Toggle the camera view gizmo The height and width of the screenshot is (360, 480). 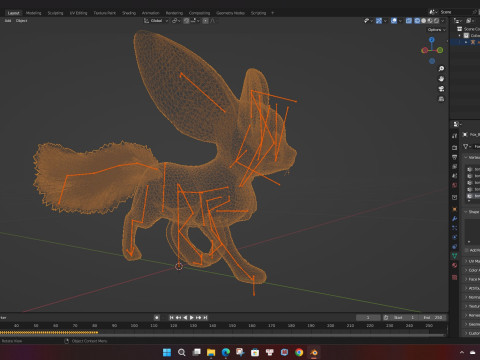(441, 89)
